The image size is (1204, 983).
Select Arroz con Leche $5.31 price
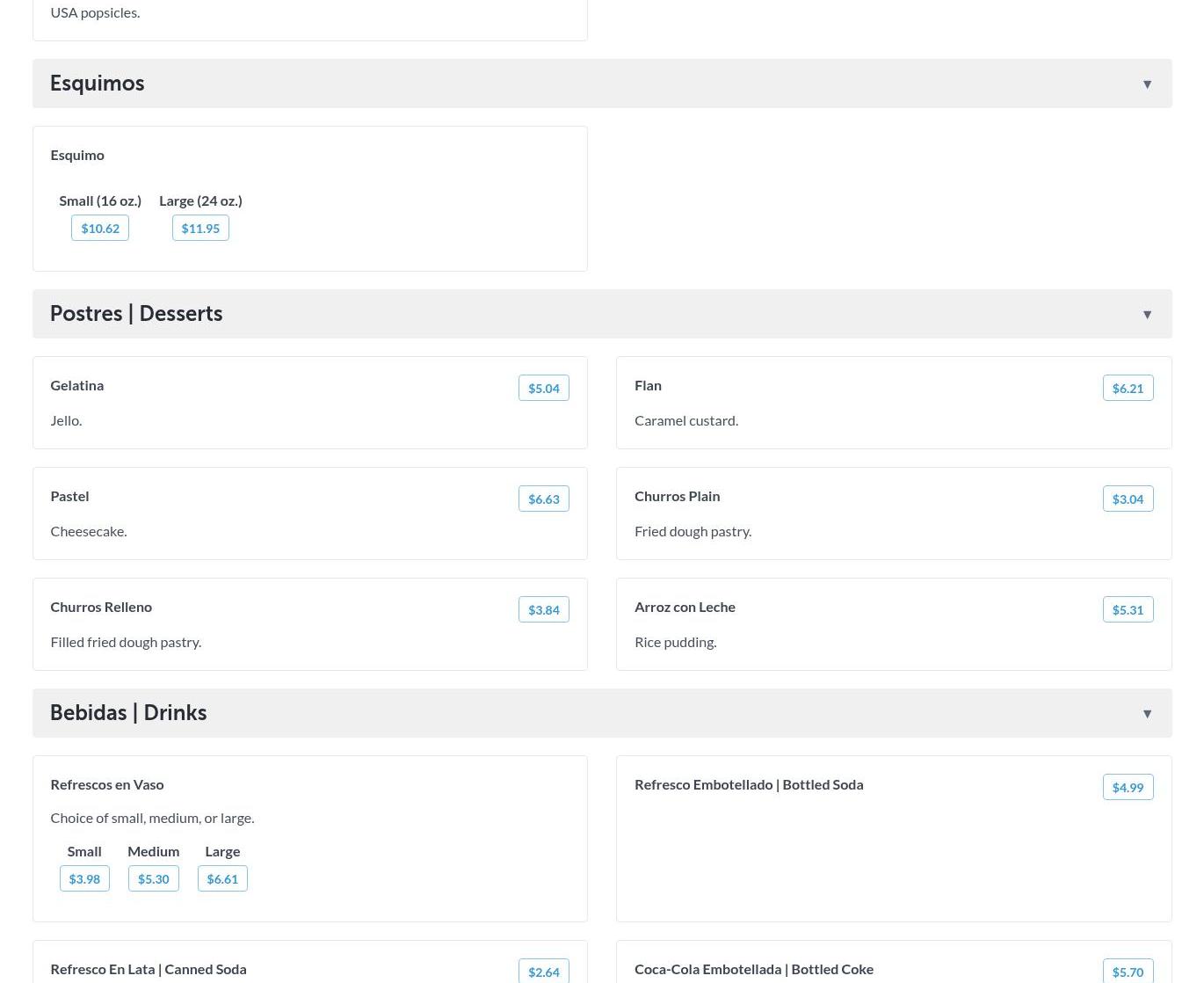[1128, 610]
